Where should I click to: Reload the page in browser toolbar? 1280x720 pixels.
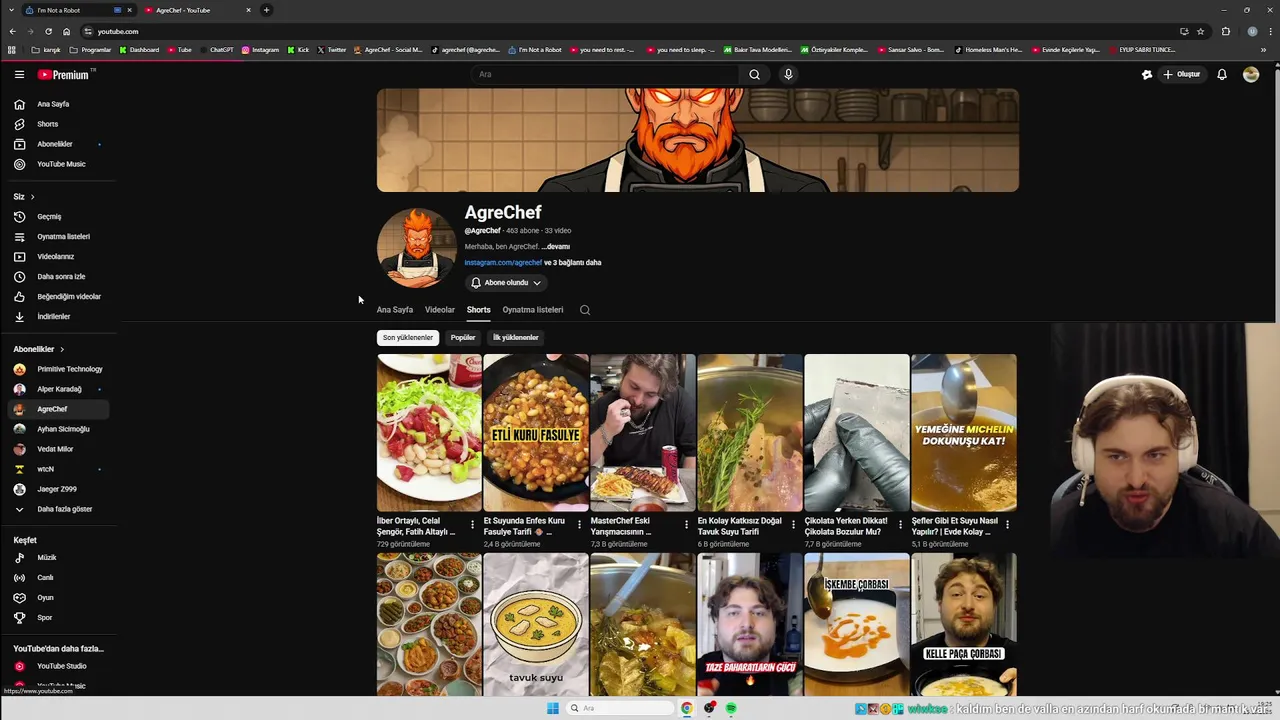(48, 31)
